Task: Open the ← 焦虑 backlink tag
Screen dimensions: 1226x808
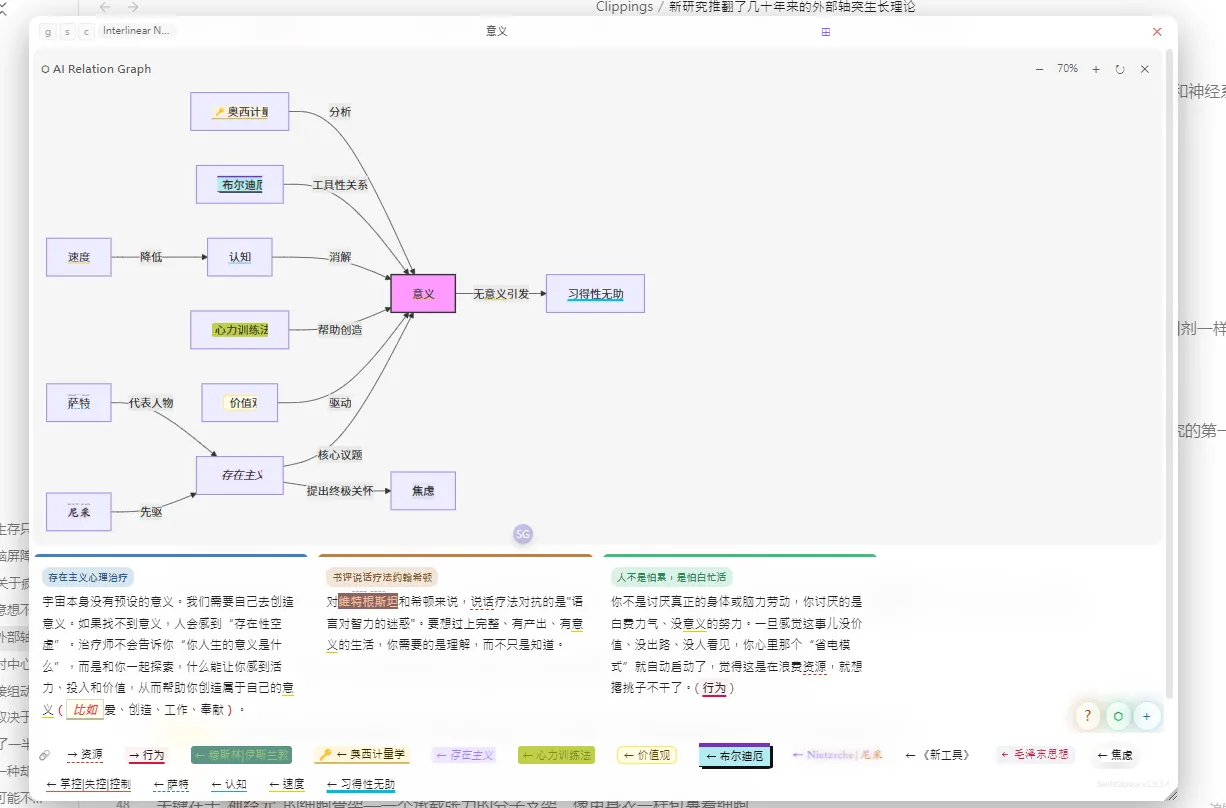Action: coord(1115,755)
